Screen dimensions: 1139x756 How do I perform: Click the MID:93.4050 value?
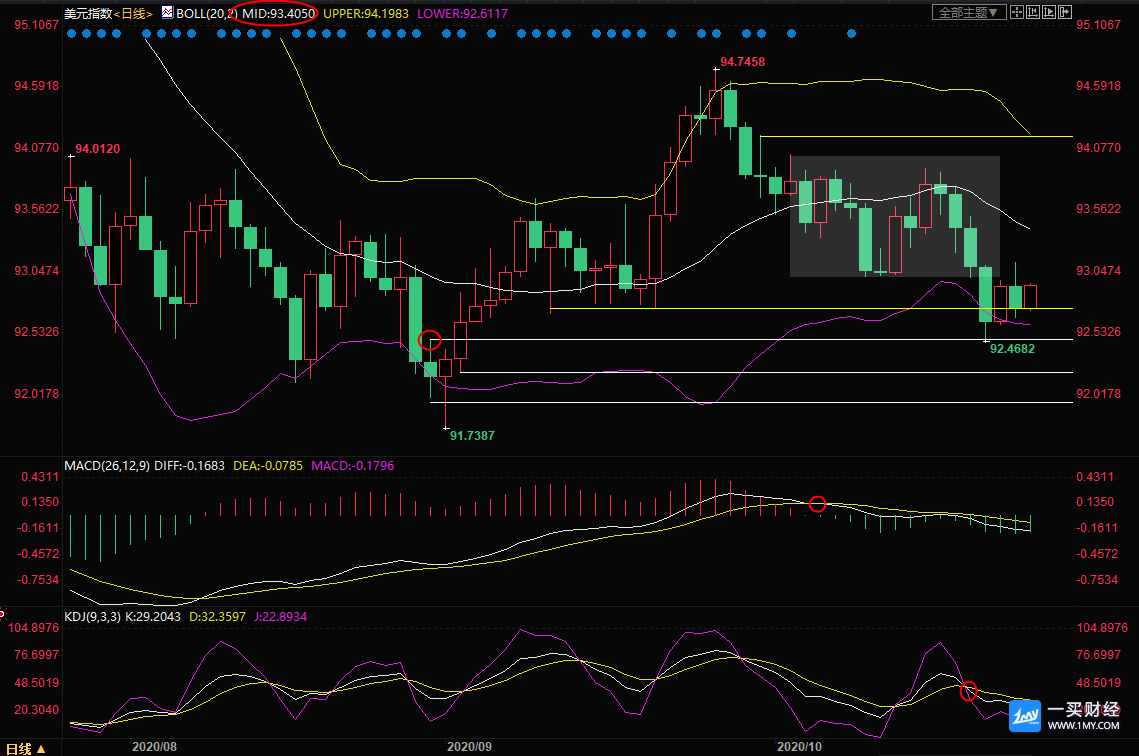[279, 14]
